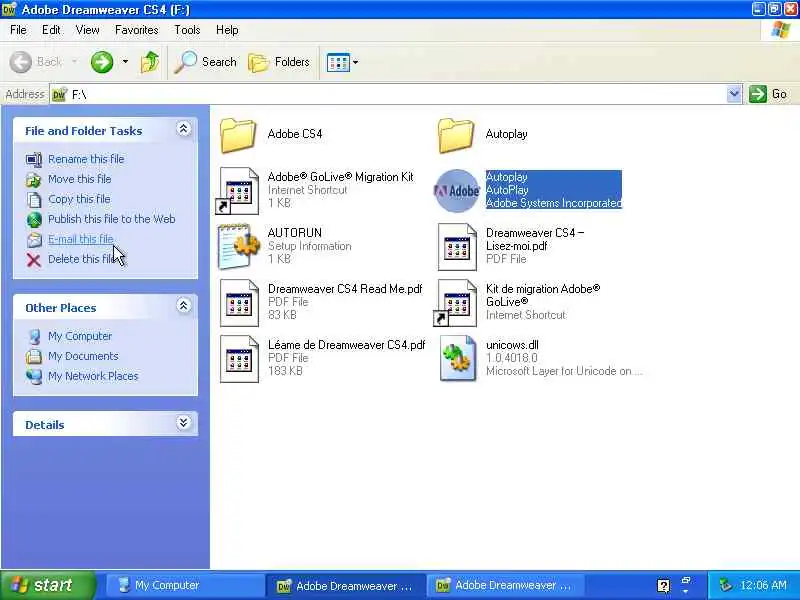
Task: Click the E-mail this file link
Action: [81, 239]
